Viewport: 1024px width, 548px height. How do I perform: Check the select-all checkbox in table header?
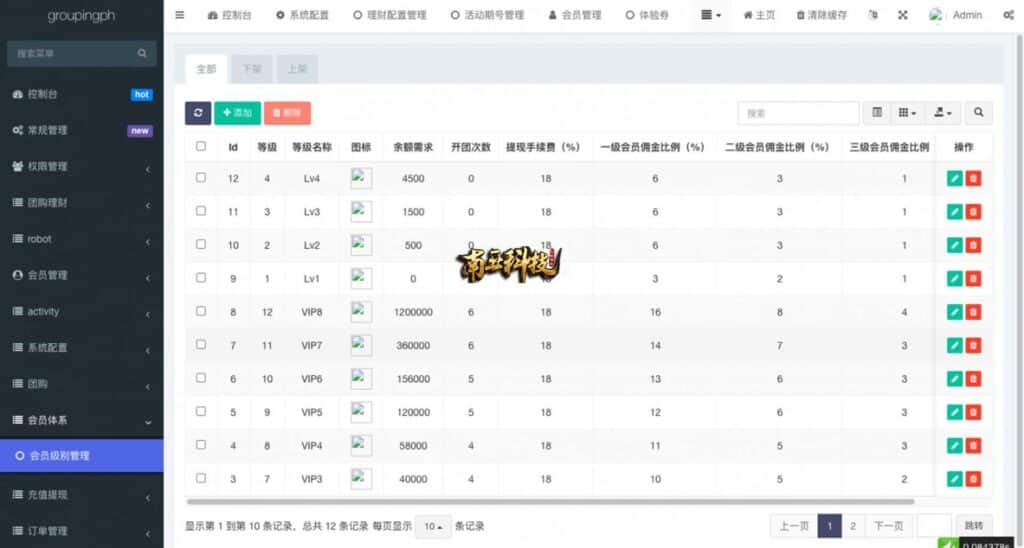[x=201, y=146]
